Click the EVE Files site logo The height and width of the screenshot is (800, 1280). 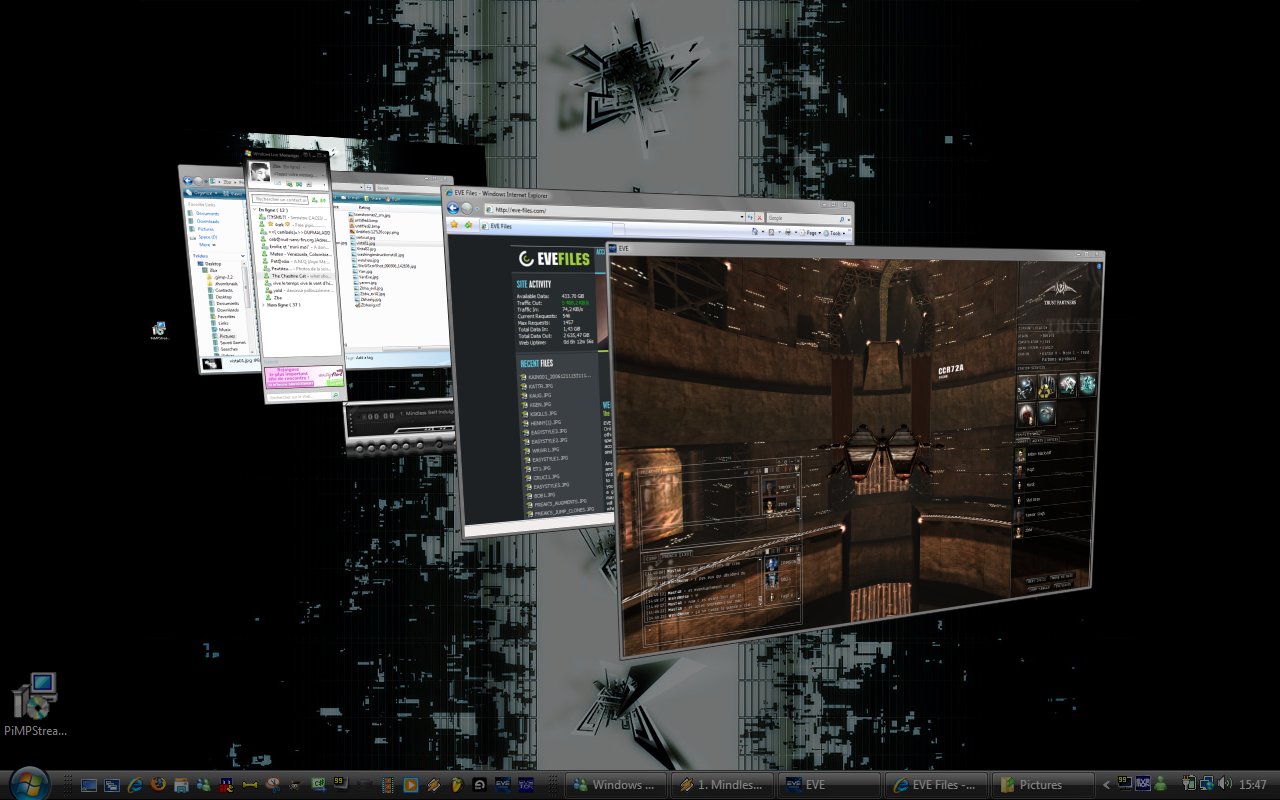coord(554,260)
